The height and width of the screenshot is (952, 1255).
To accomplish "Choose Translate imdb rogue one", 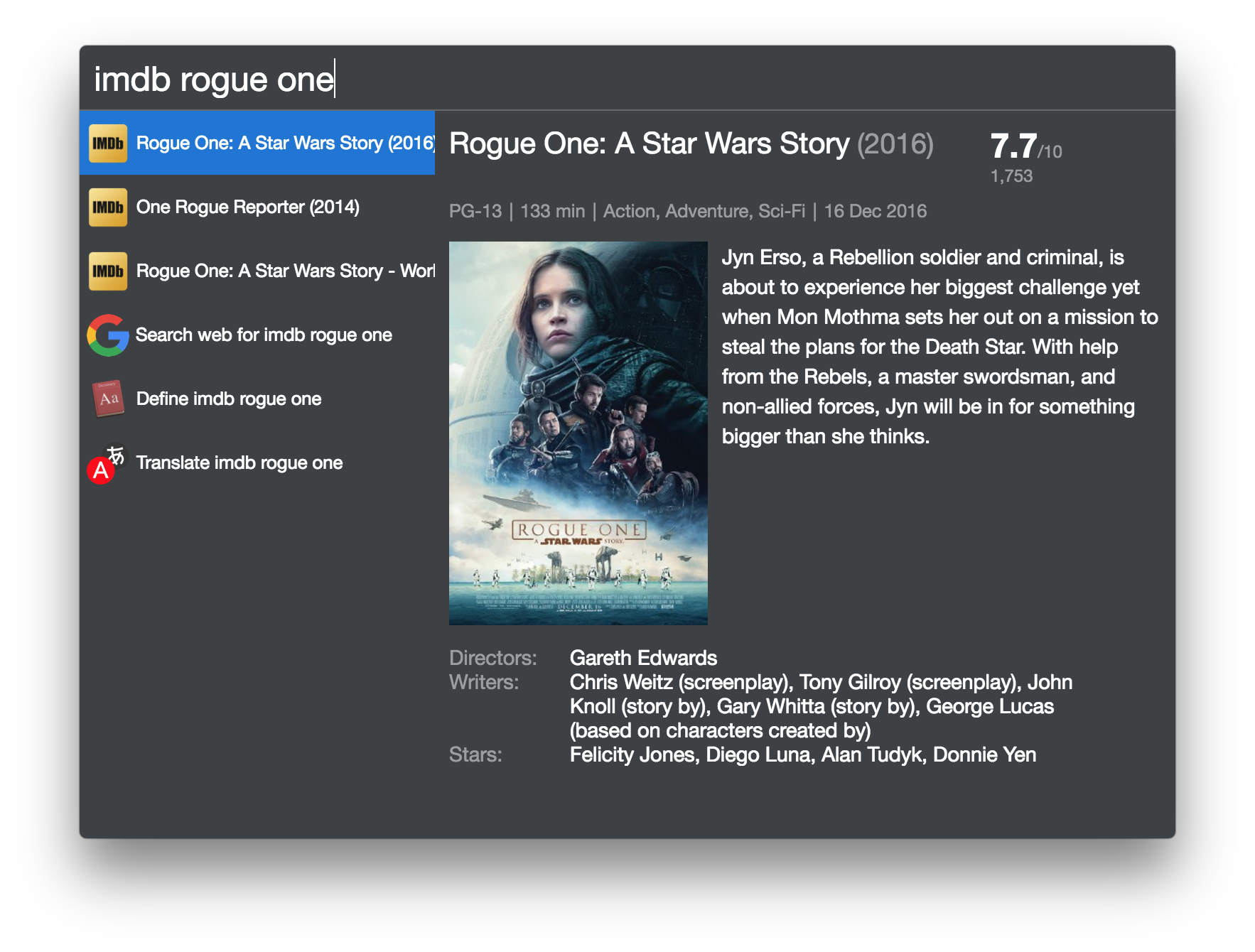I will [257, 463].
